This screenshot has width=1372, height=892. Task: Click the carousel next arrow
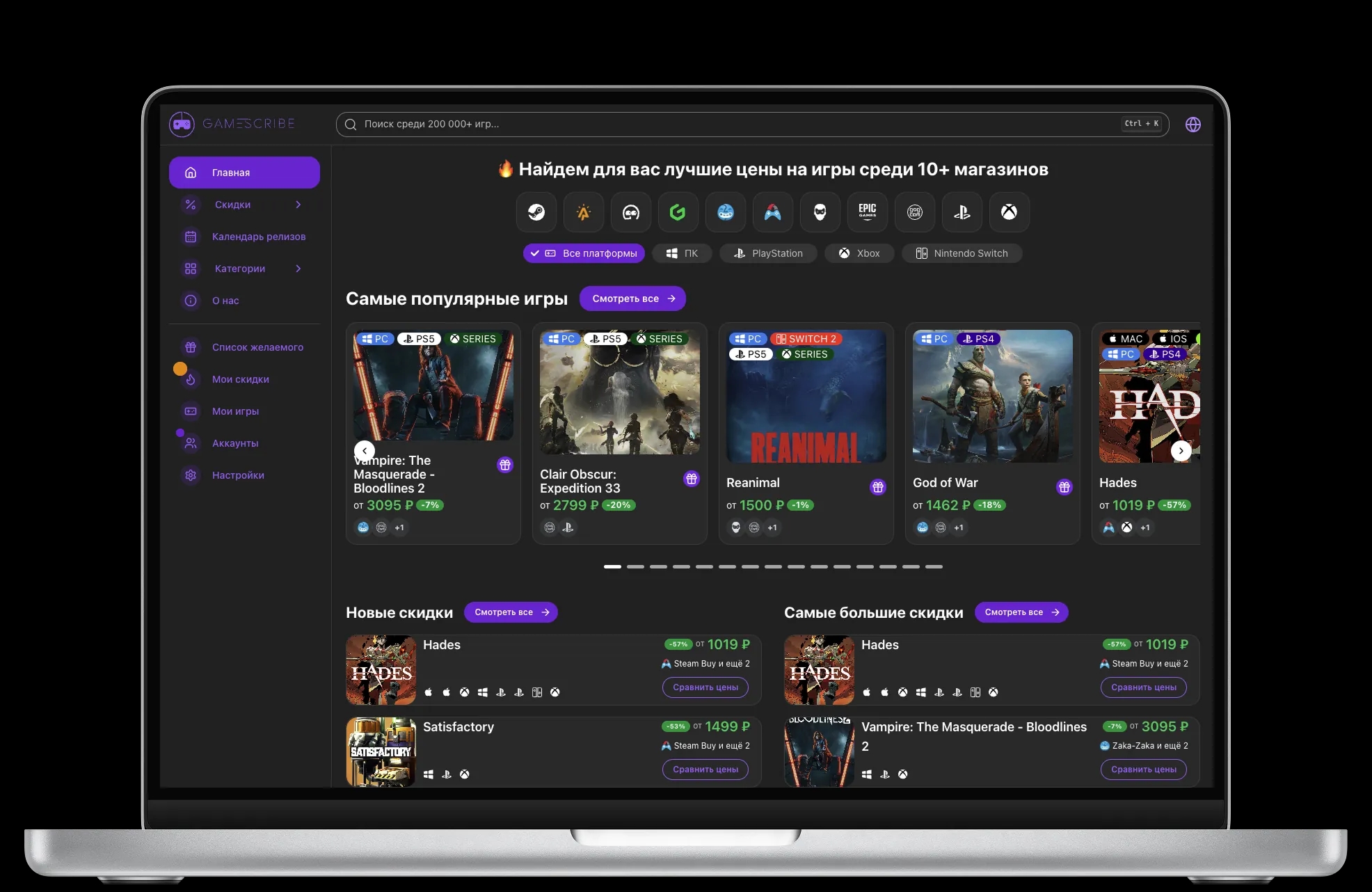pos(1181,451)
